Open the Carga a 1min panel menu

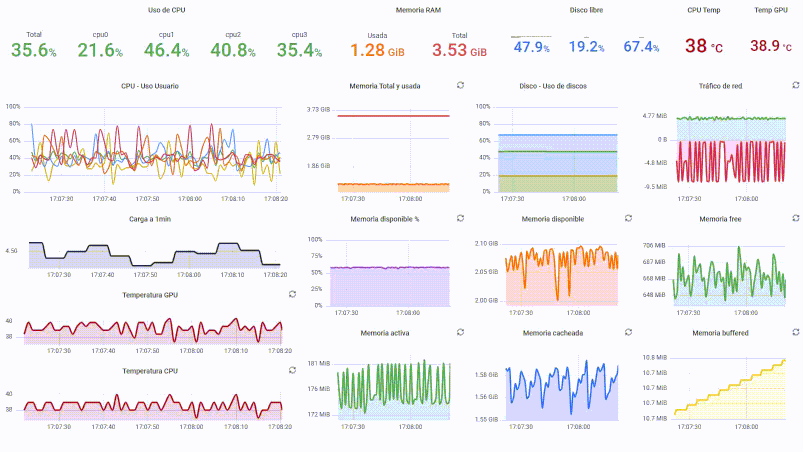point(150,218)
